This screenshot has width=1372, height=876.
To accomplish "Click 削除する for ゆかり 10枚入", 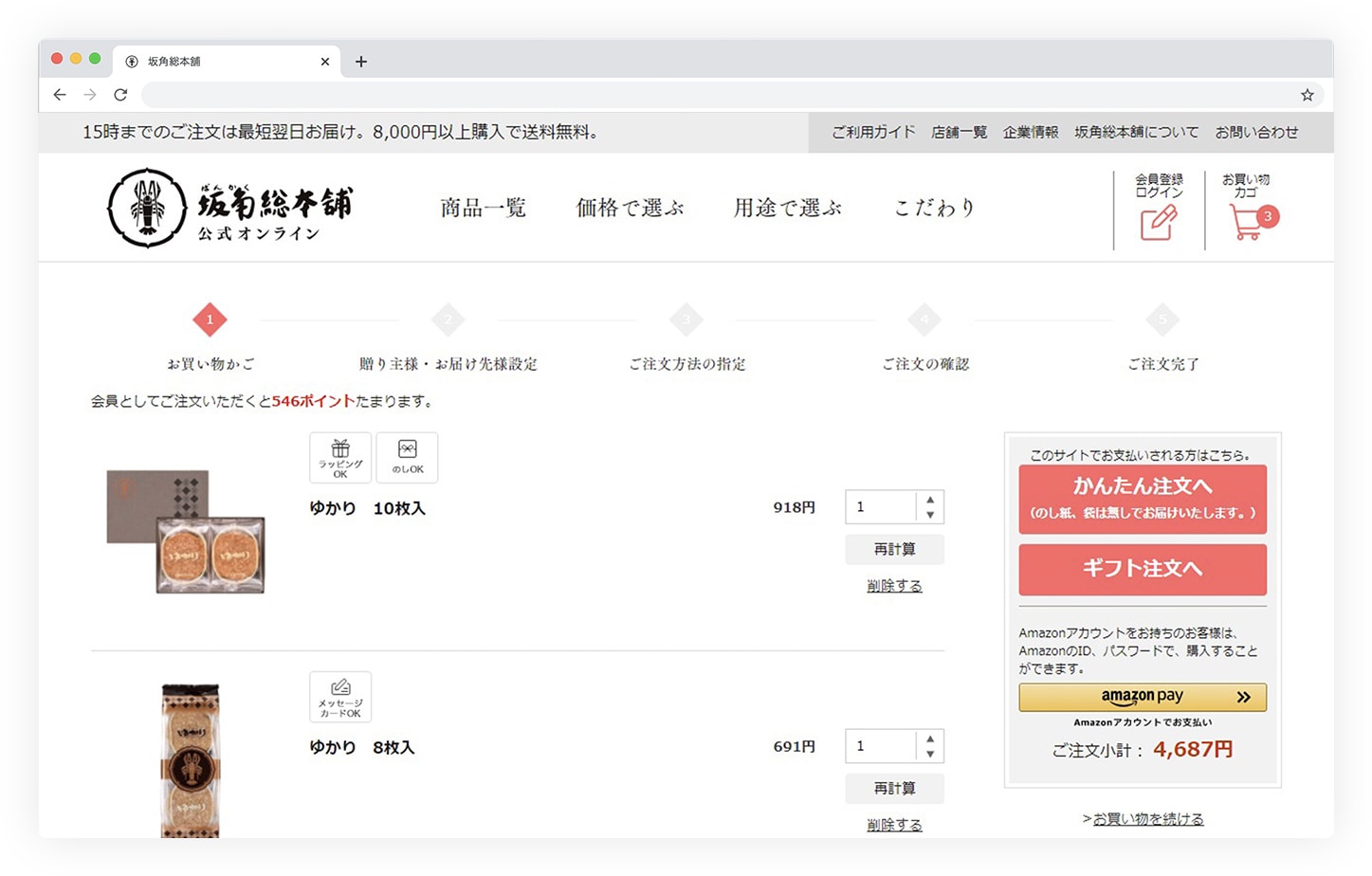I will click(894, 586).
